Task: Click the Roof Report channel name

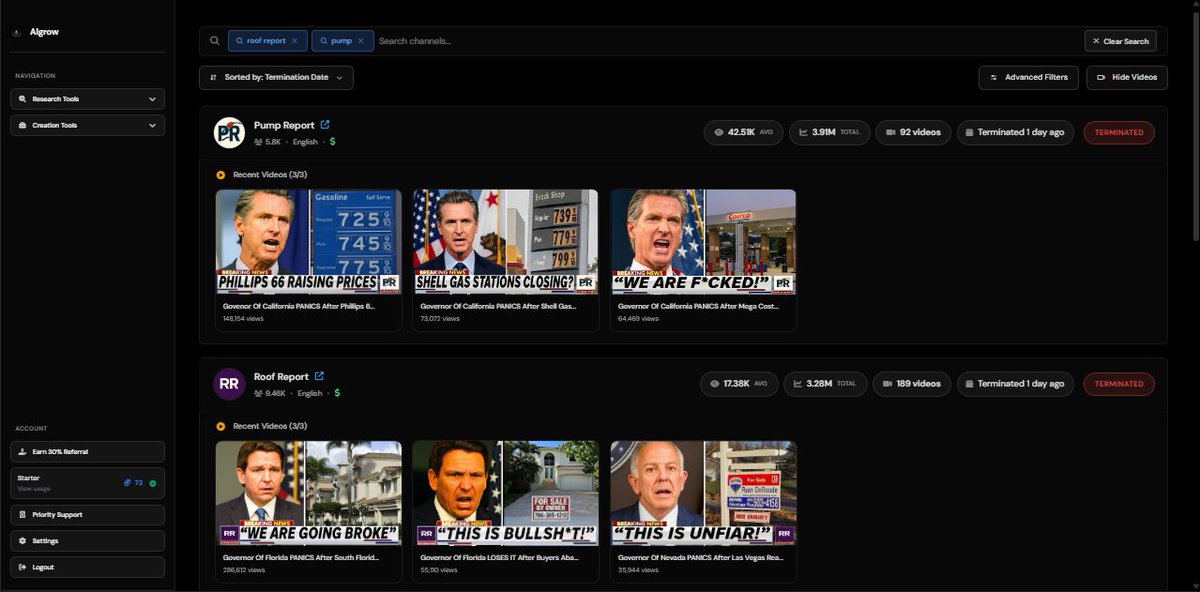Action: click(281, 377)
